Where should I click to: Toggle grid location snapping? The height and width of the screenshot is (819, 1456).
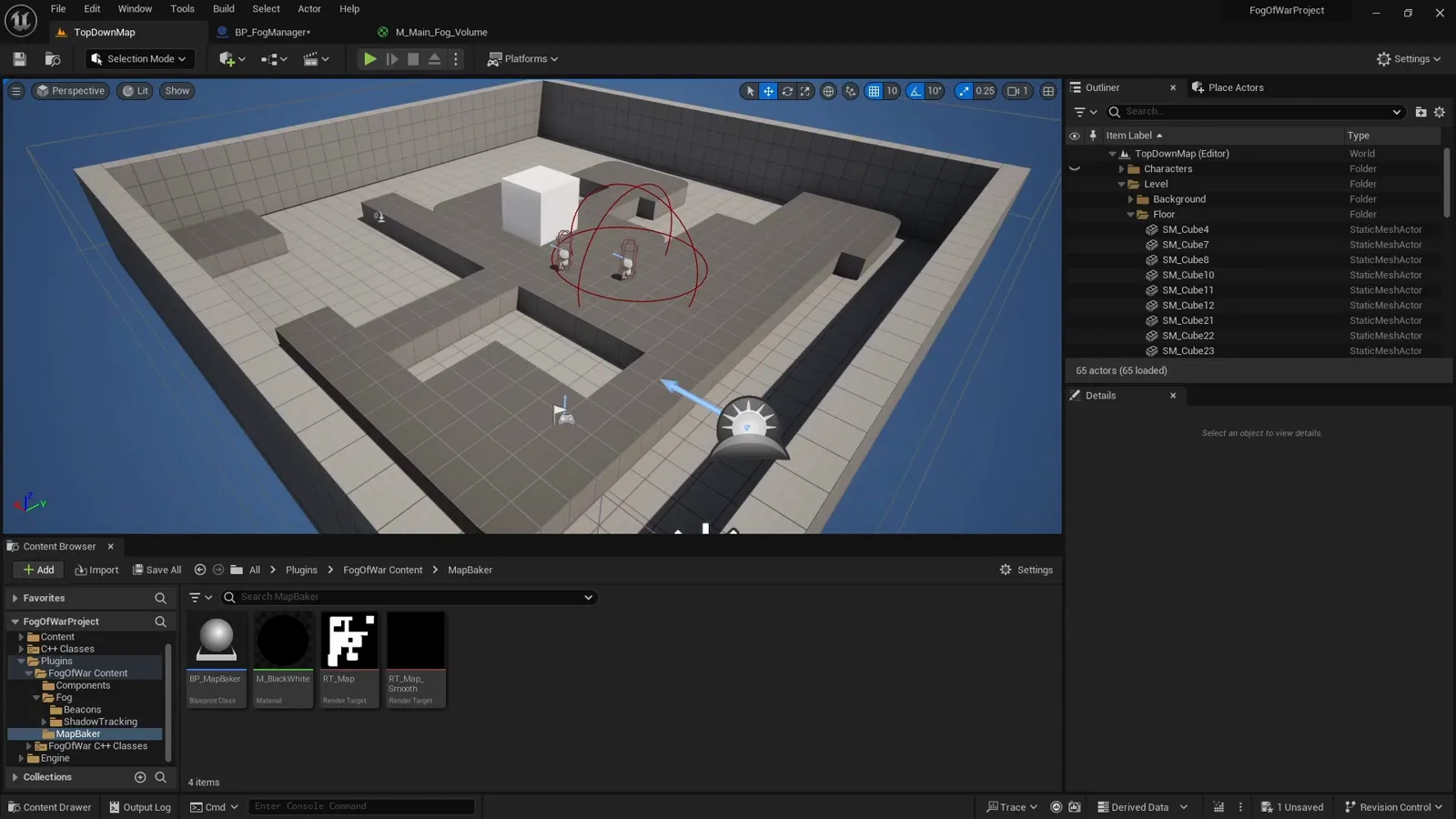(874, 91)
